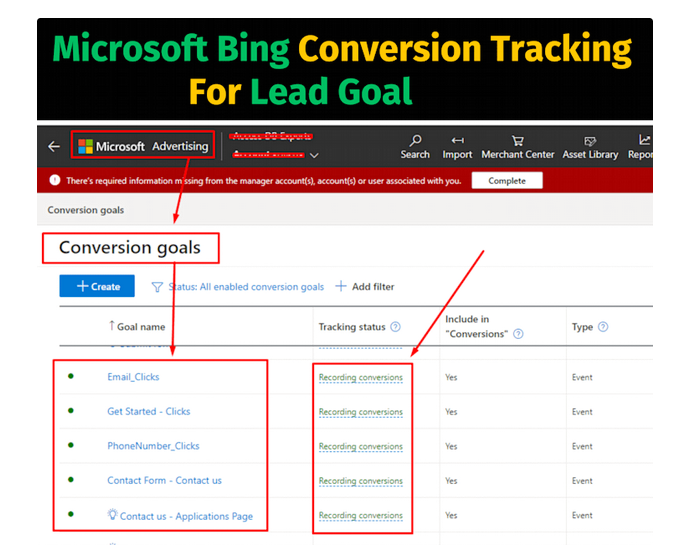Click the Tracking status column header
The image size is (689, 555).
tap(352, 326)
